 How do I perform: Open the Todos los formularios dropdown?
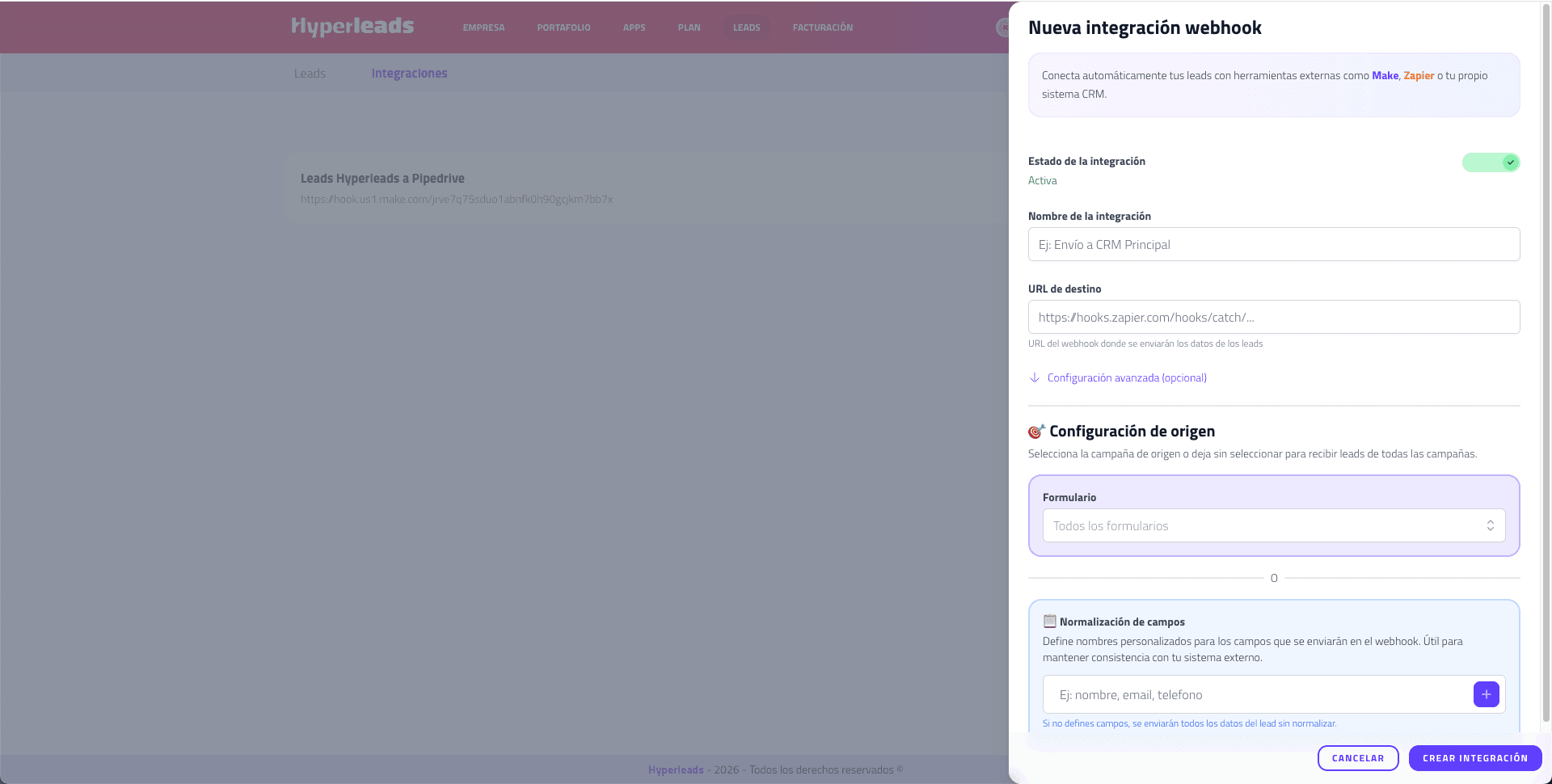(1273, 525)
